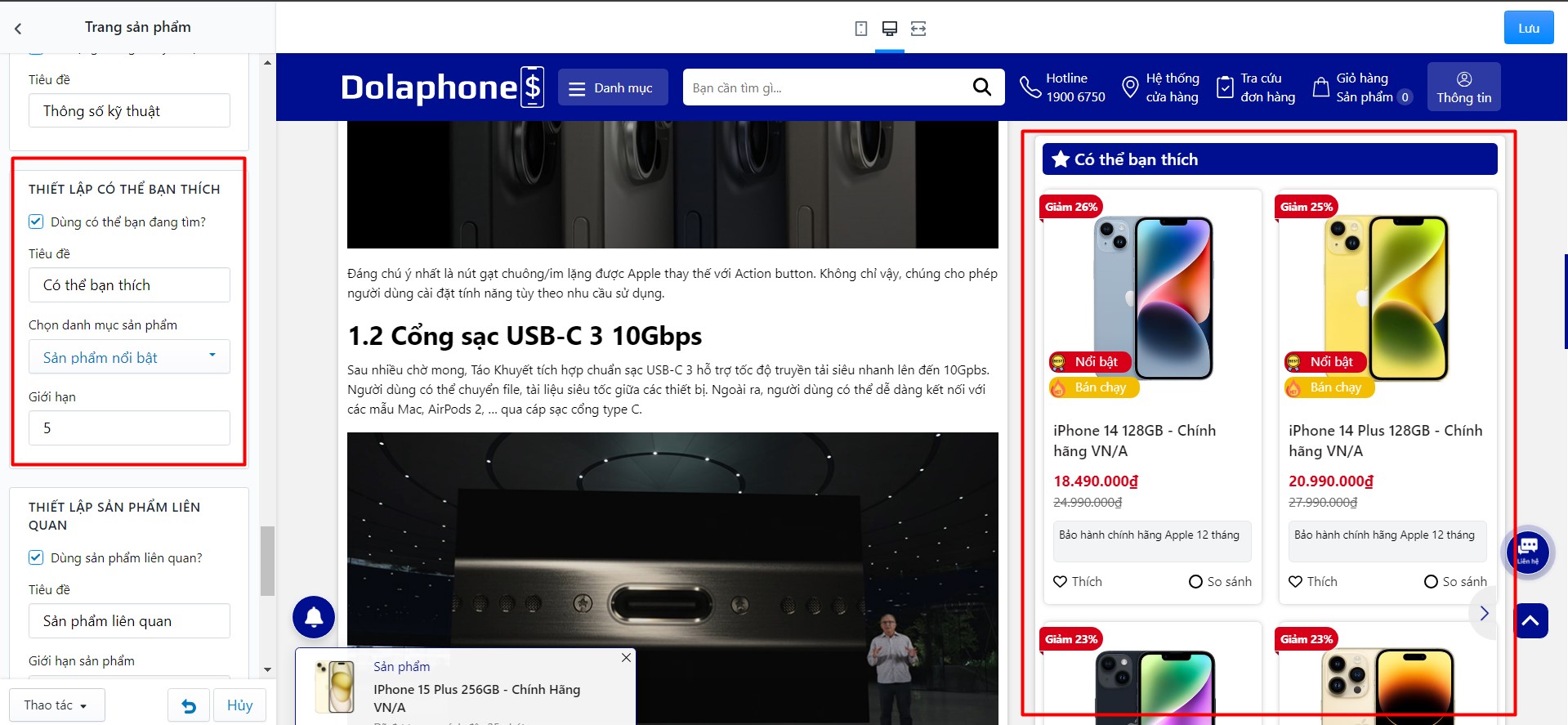Open 'iPhone 14 Plus 128GB' product title
Viewport: 1568px width, 725px height.
(x=1385, y=441)
